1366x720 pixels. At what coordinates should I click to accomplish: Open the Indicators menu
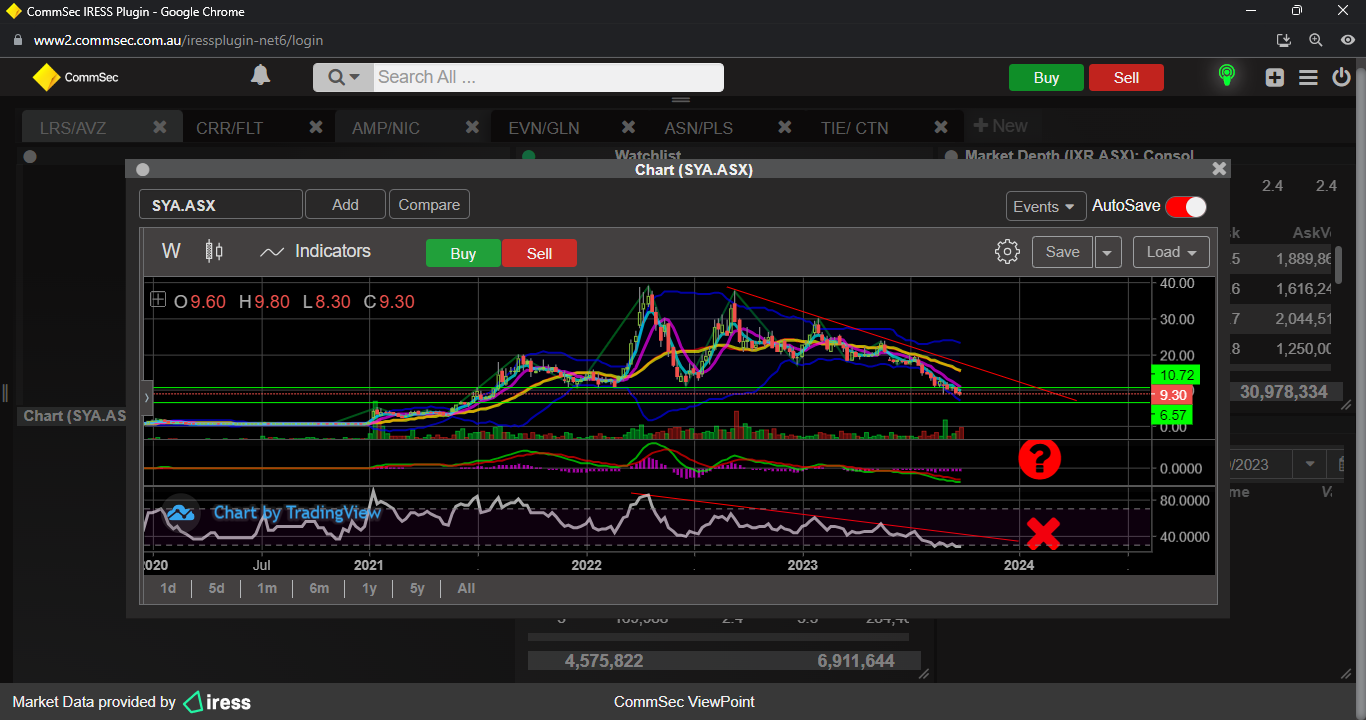click(x=315, y=251)
